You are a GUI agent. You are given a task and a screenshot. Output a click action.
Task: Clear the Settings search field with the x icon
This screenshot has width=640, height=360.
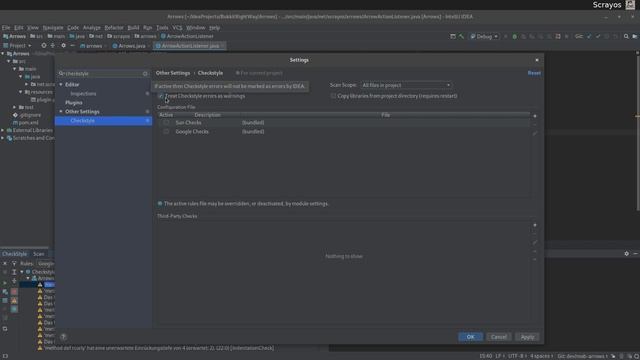pos(145,73)
